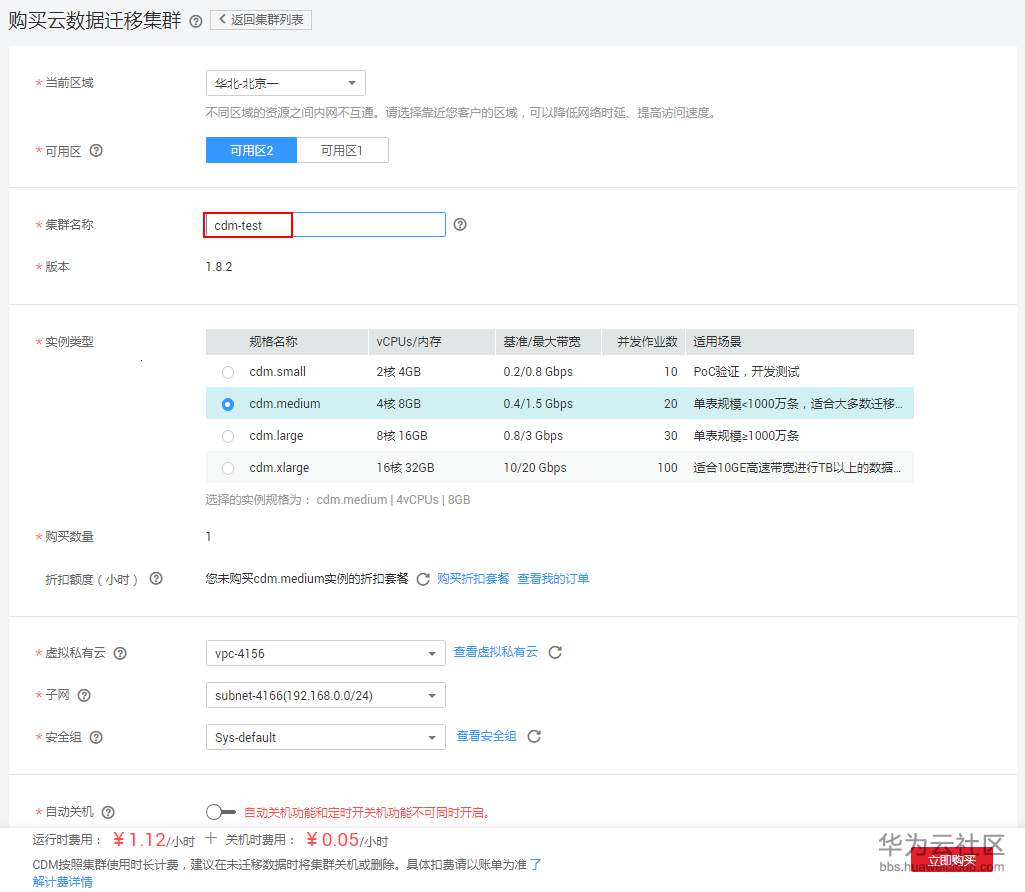Click help icon next to 自动关机 label
This screenshot has width=1025, height=892.
[109, 812]
